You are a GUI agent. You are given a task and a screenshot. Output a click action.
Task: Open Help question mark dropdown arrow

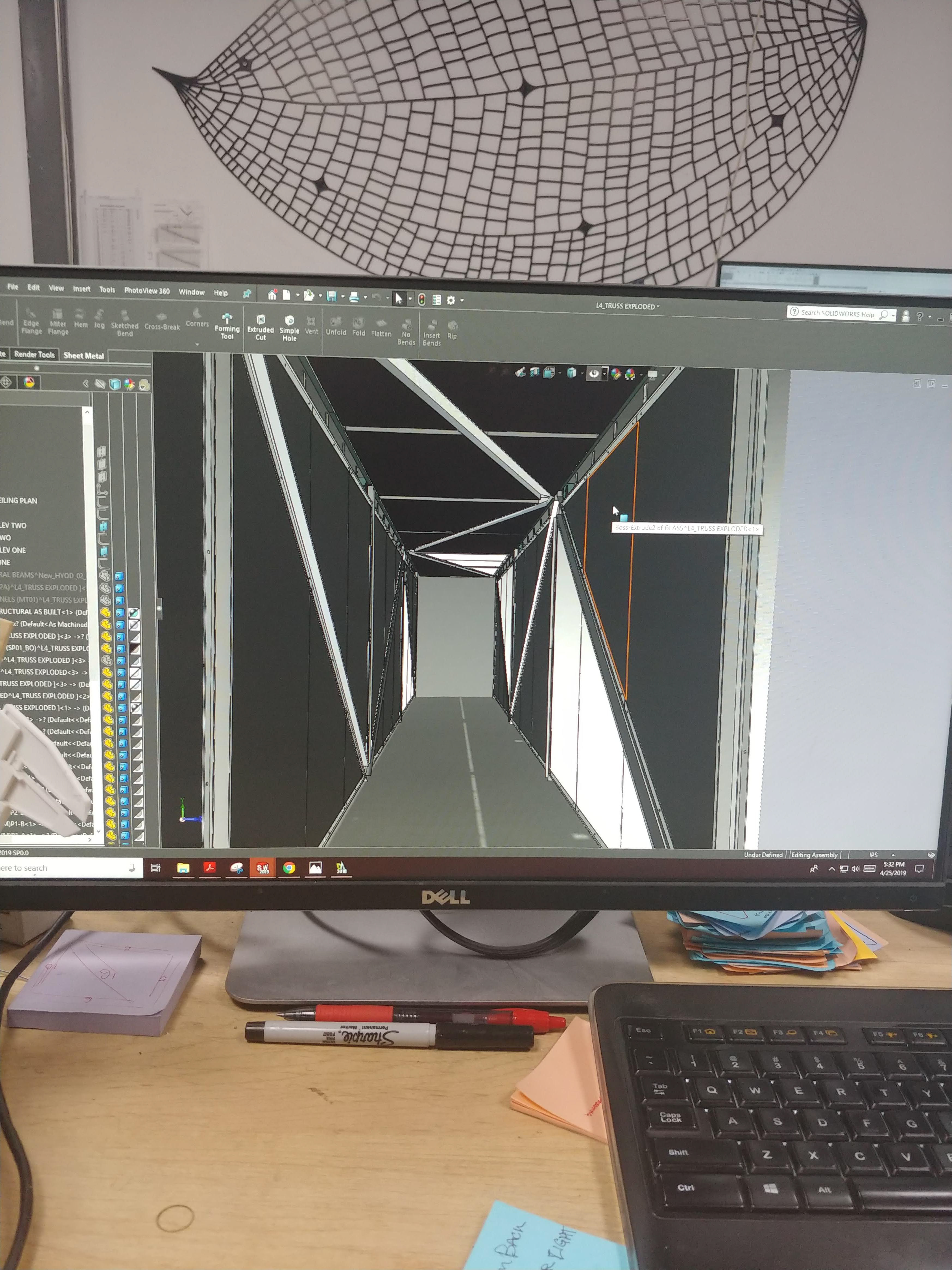click(930, 316)
